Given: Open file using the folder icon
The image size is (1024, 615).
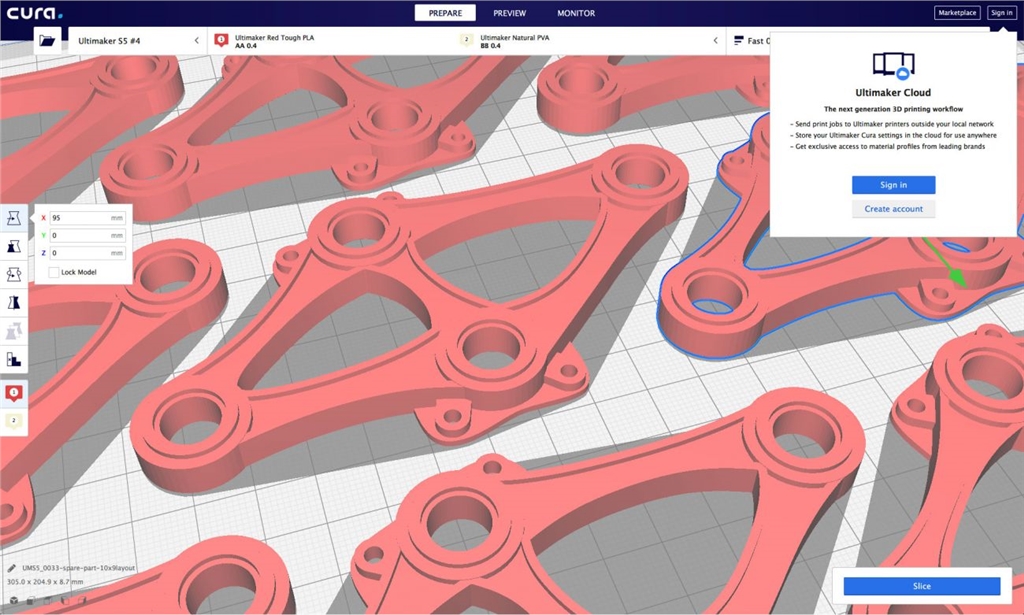Looking at the screenshot, I should [47, 41].
